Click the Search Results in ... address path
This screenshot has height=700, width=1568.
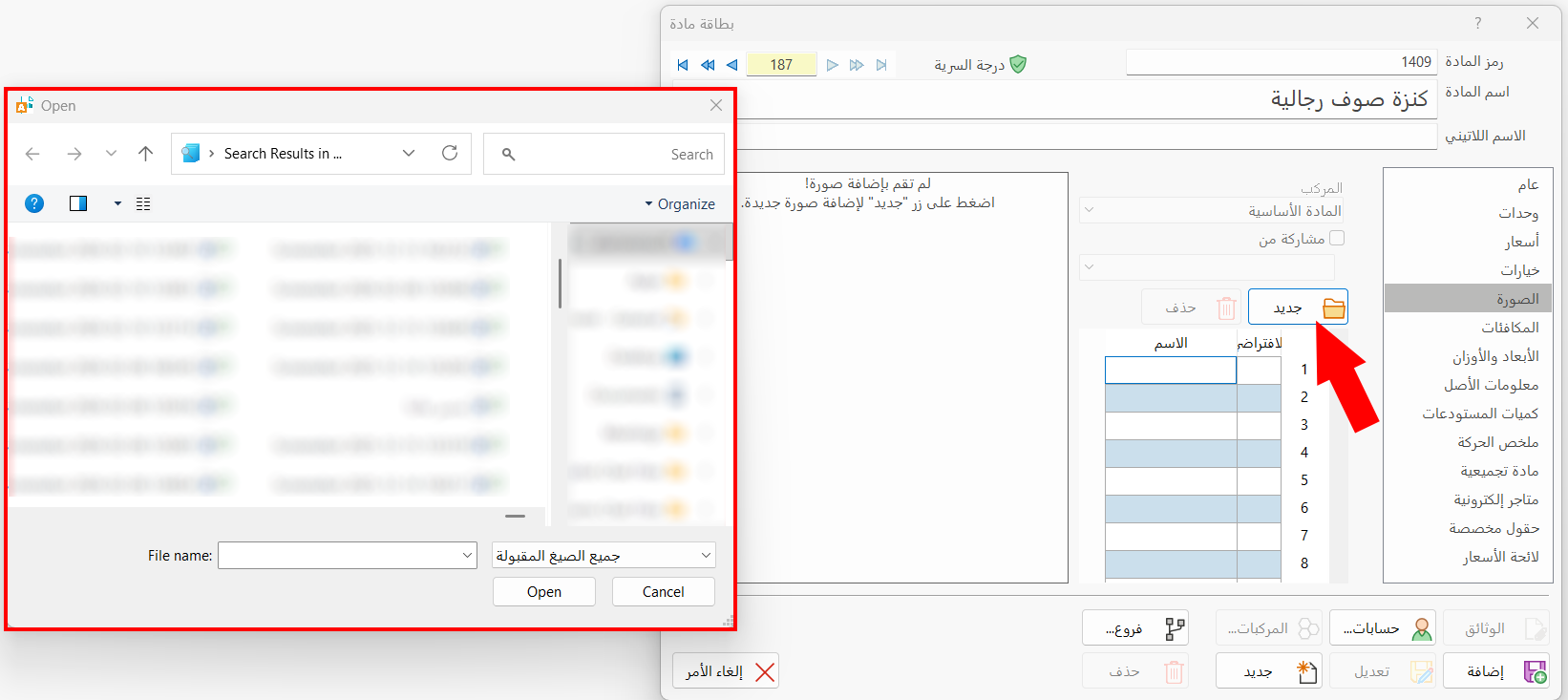tap(283, 154)
